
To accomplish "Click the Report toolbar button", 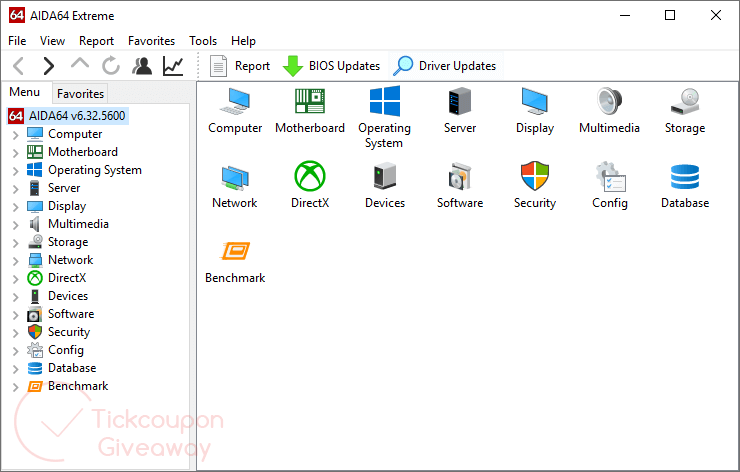I will pos(240,66).
